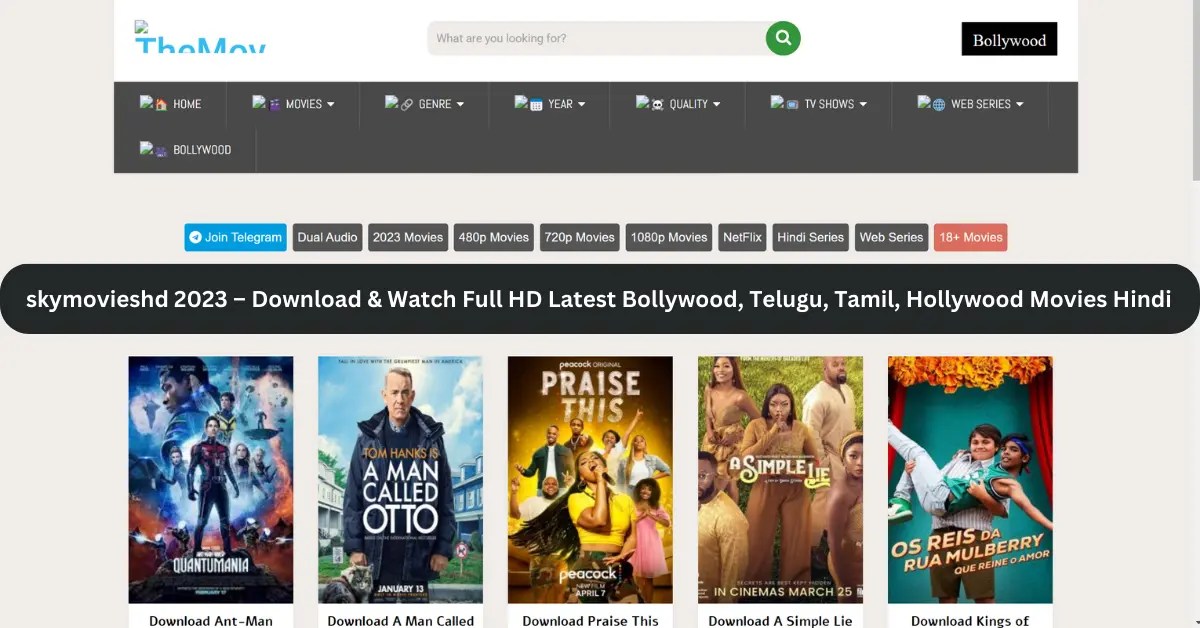The width and height of the screenshot is (1200, 628).
Task: Click the green search magnifier icon
Action: pos(783,38)
